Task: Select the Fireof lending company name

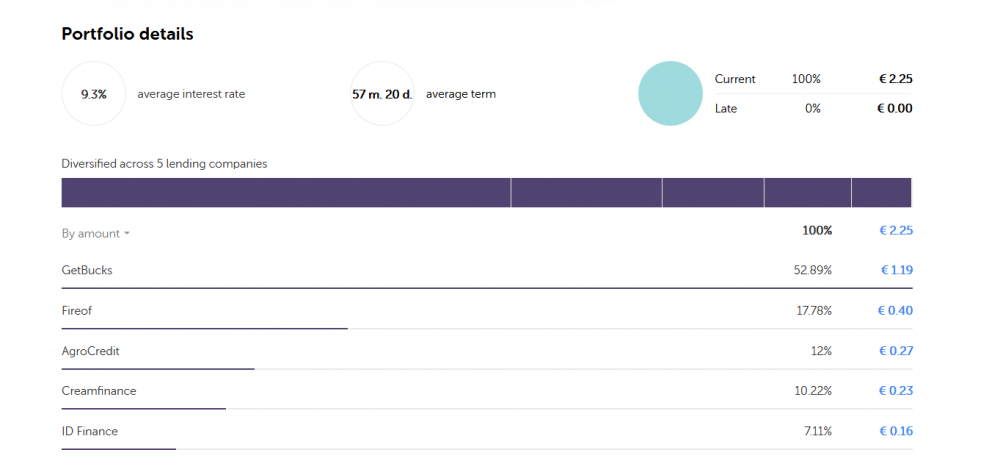Action: click(77, 311)
